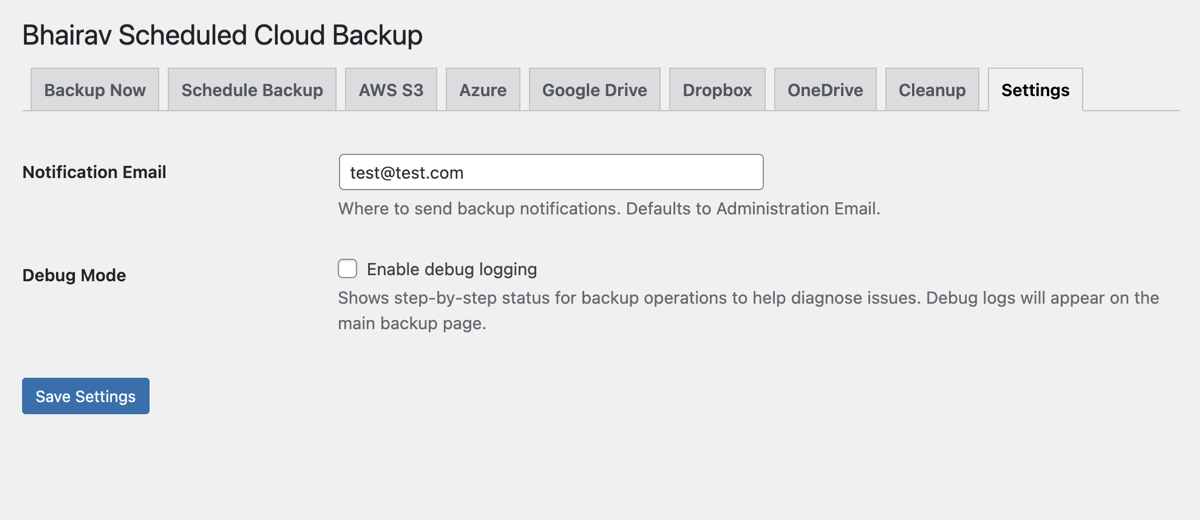The height and width of the screenshot is (520, 1200).
Task: Switch to the OneDrive tab
Action: point(825,90)
